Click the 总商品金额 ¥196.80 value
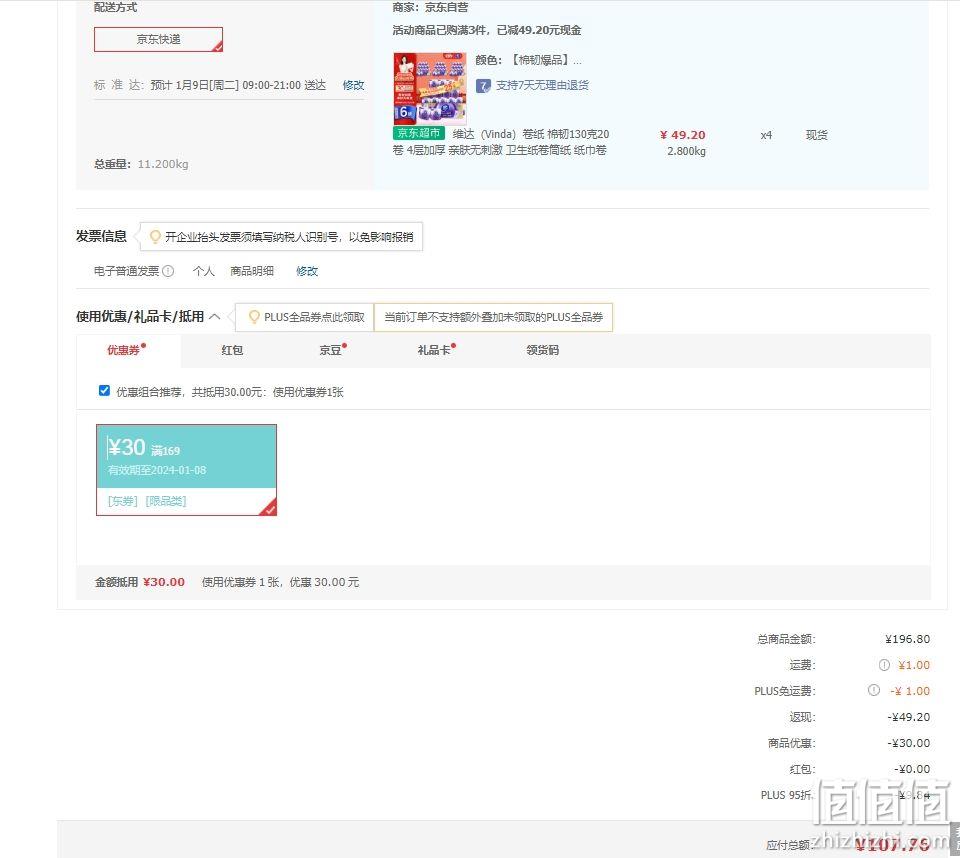Viewport: 960px width, 858px height. [x=907, y=639]
